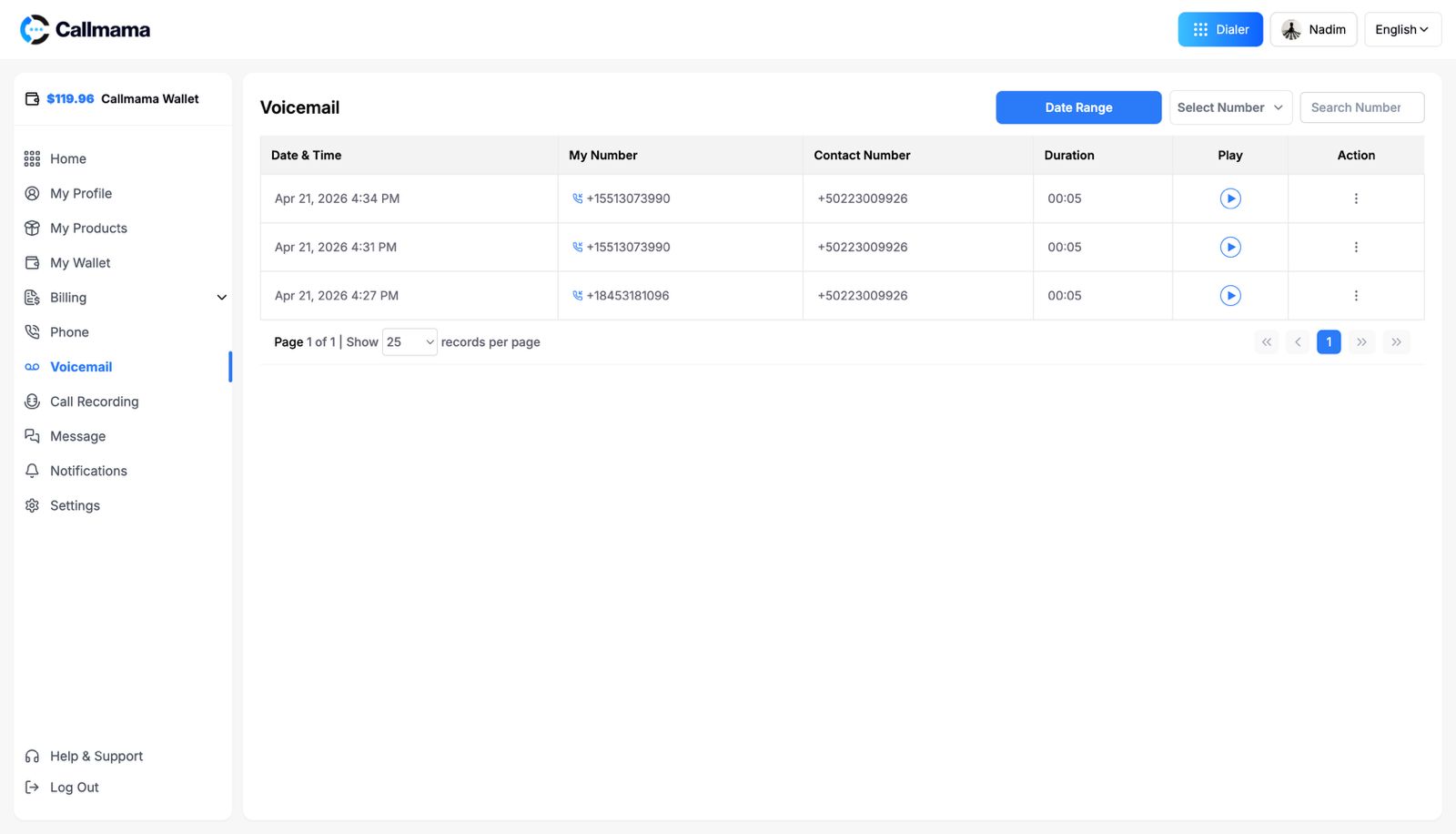
Task: Go to first page of results
Action: coord(1267,342)
